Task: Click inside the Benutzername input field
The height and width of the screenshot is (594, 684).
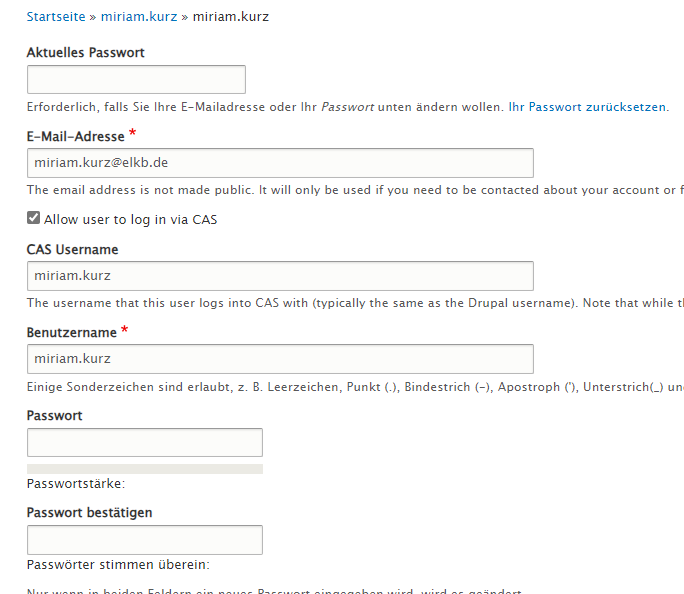Action: [280, 359]
